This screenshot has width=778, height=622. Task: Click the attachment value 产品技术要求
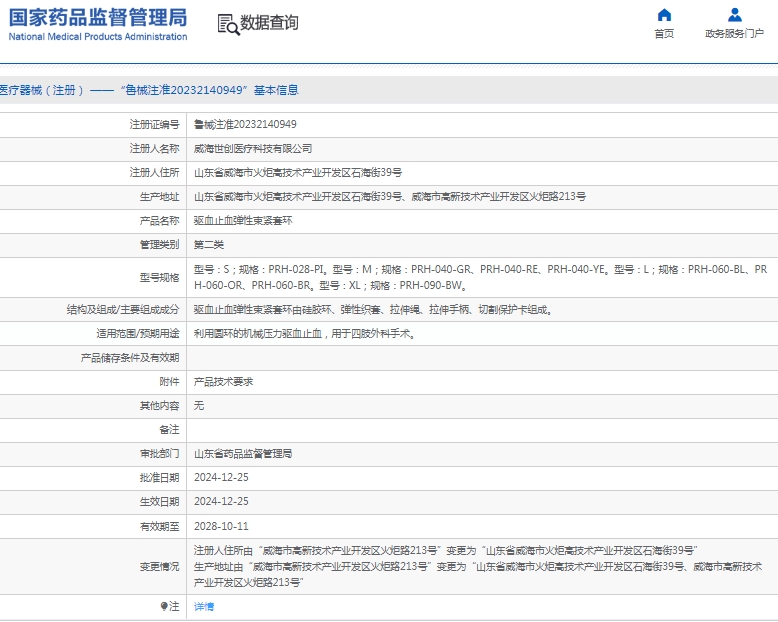(223, 382)
